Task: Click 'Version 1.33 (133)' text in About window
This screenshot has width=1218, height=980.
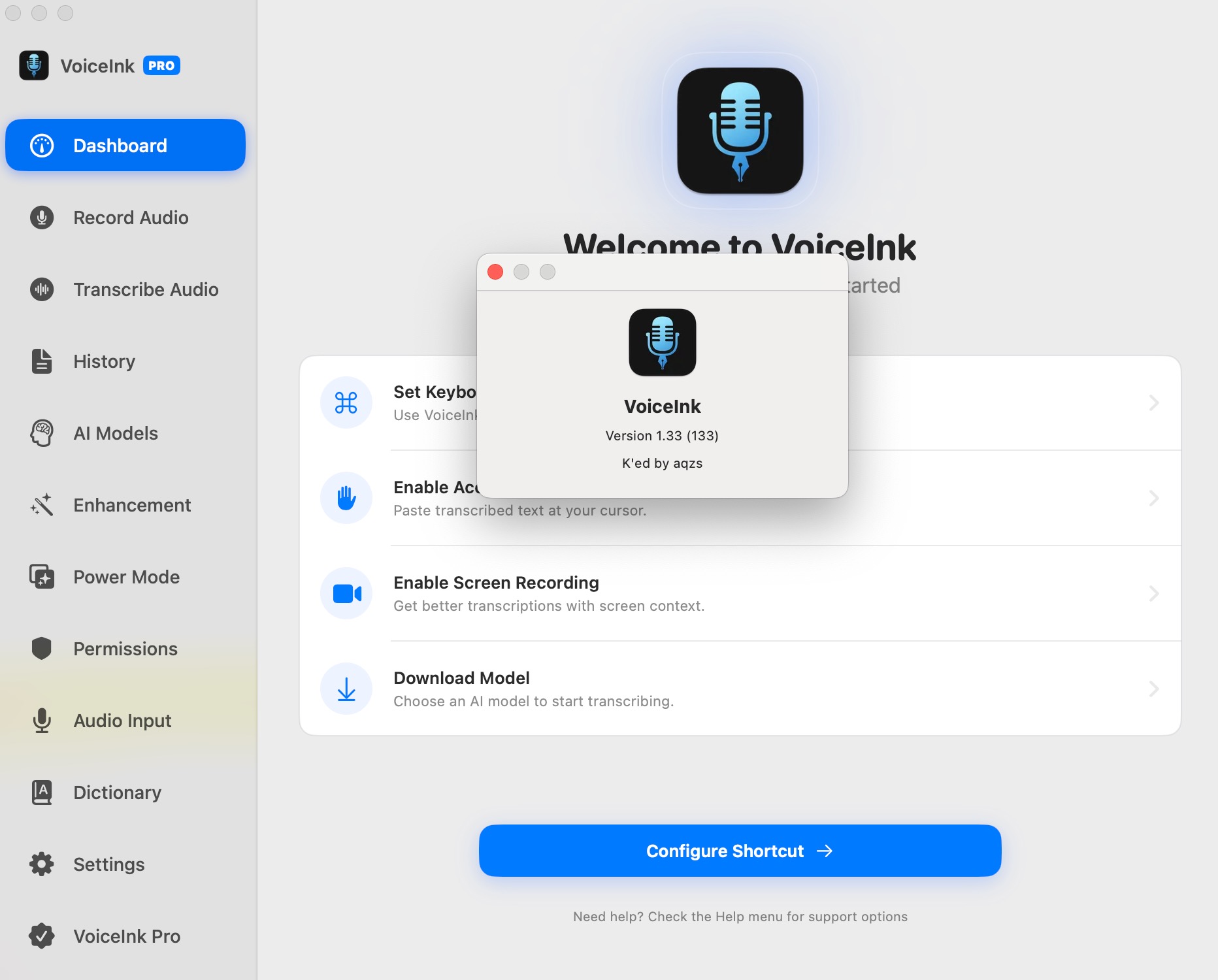Action: pyautogui.click(x=662, y=436)
